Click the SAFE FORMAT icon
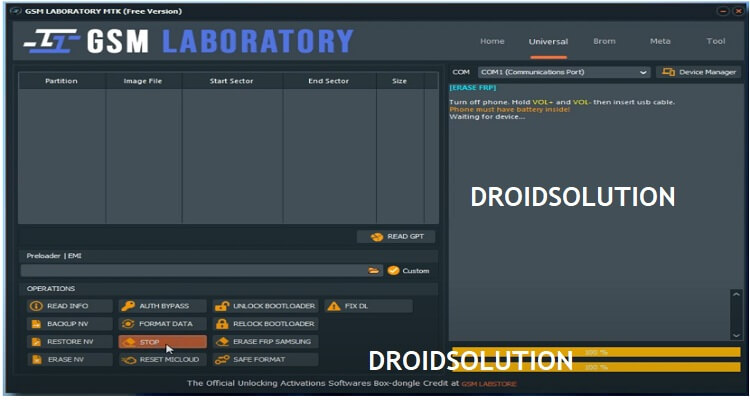 222,360
